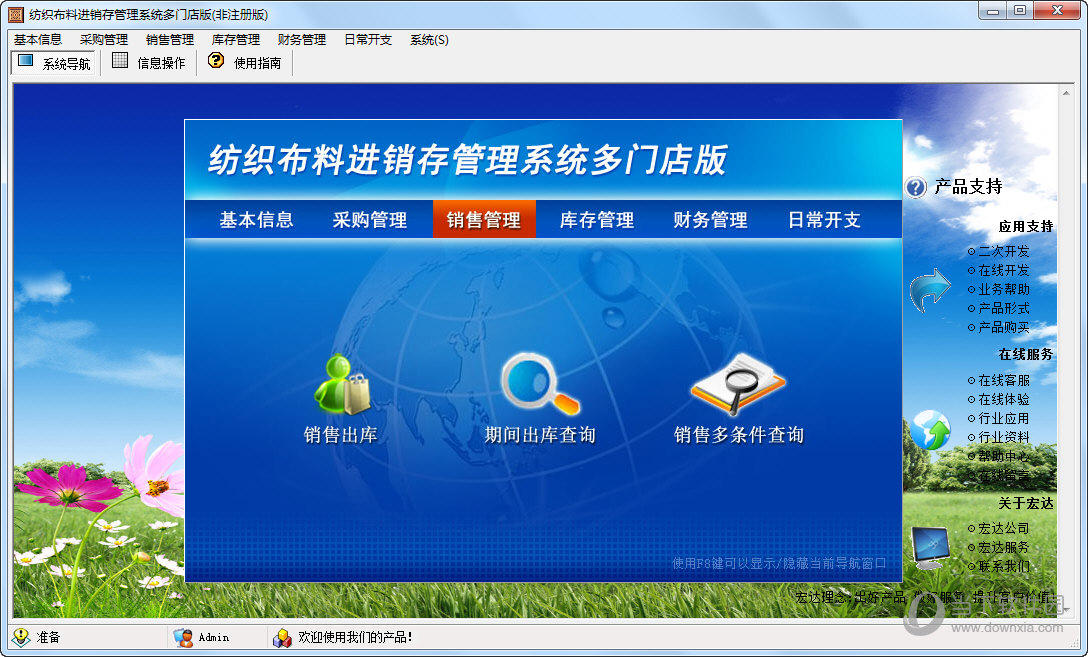The height and width of the screenshot is (657, 1088).
Task: Click 应用支持 section heading
Action: pos(1026,226)
